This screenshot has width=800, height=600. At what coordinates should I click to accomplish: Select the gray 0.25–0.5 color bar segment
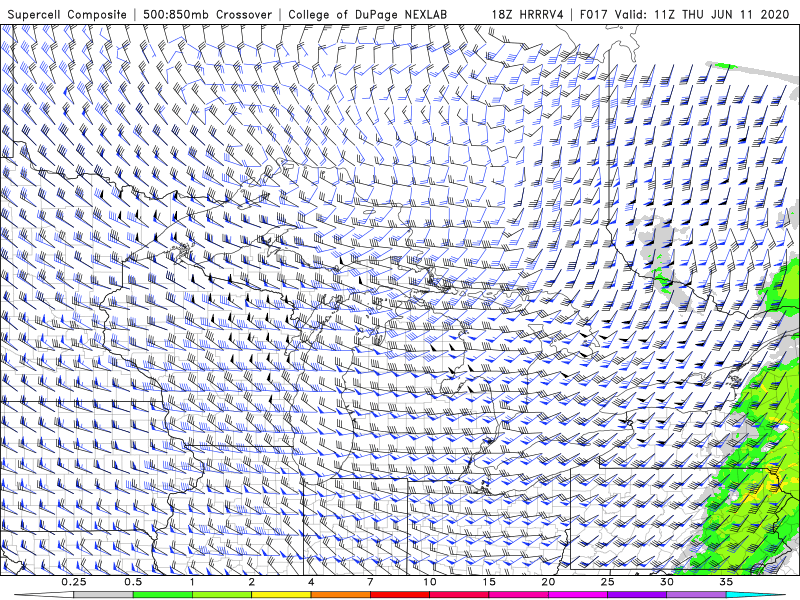click(103, 595)
